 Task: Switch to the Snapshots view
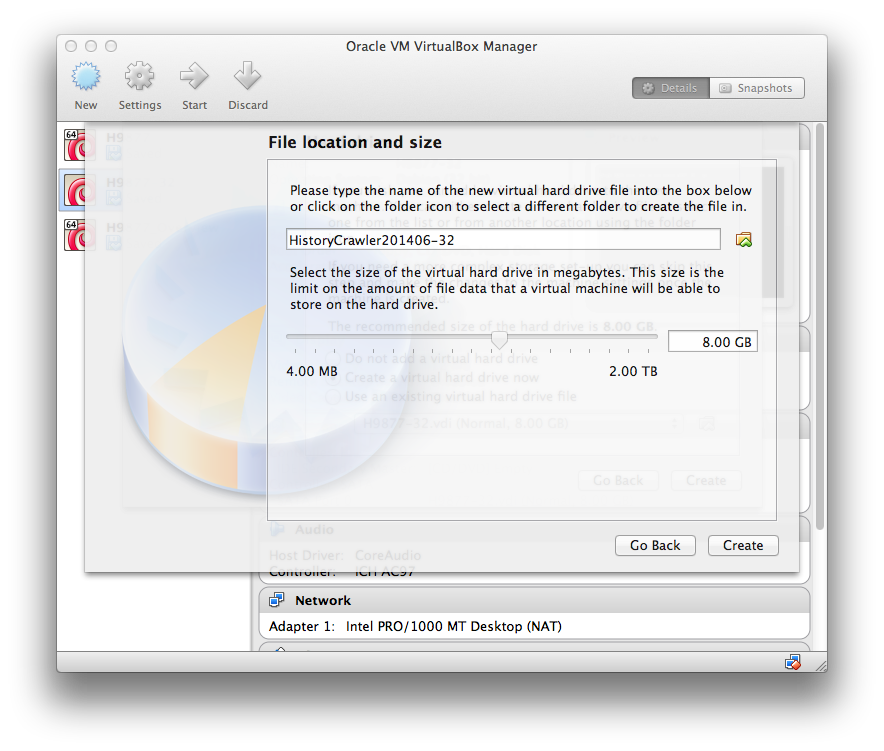[756, 88]
